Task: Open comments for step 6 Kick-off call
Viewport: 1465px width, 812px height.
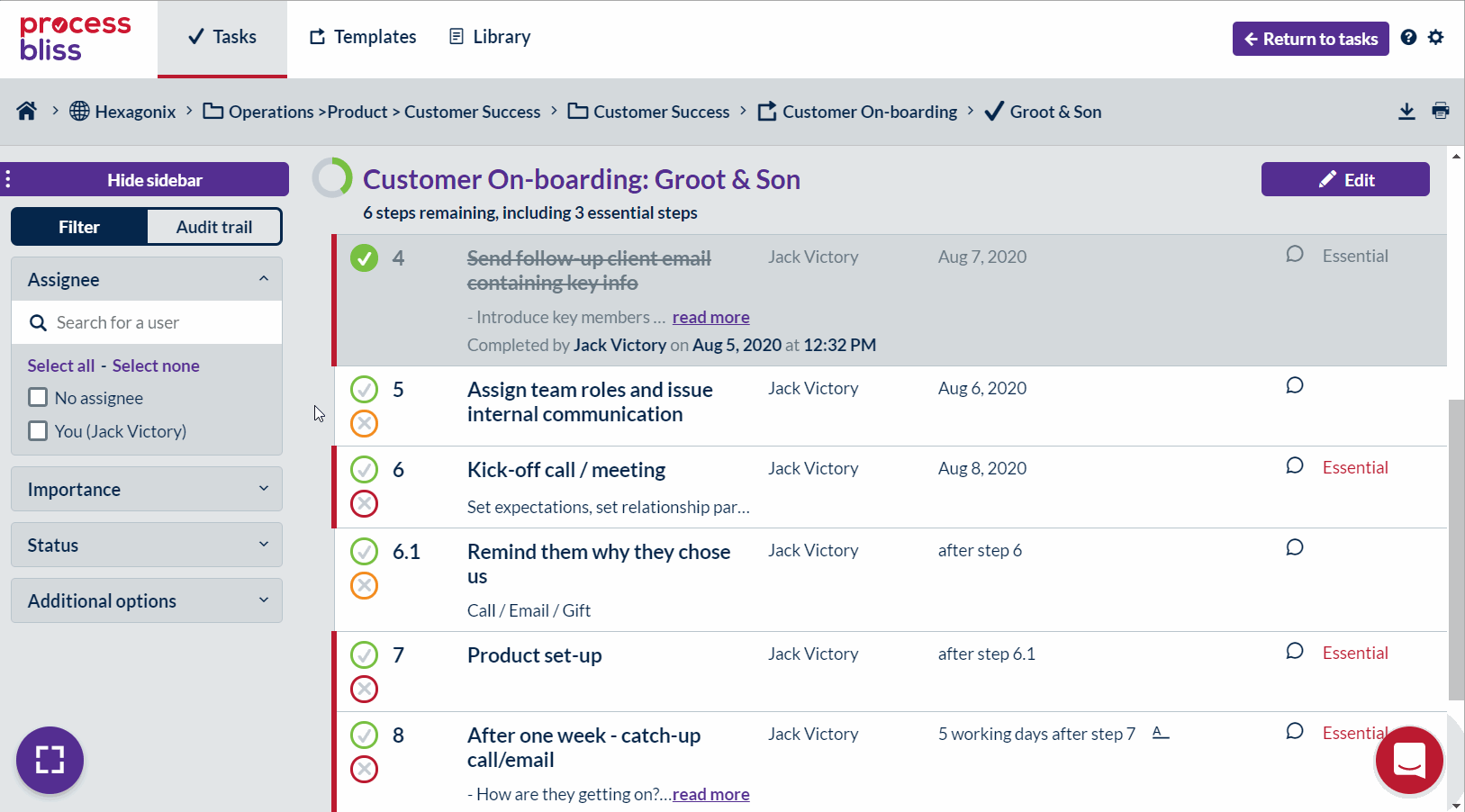Action: 1294,466
